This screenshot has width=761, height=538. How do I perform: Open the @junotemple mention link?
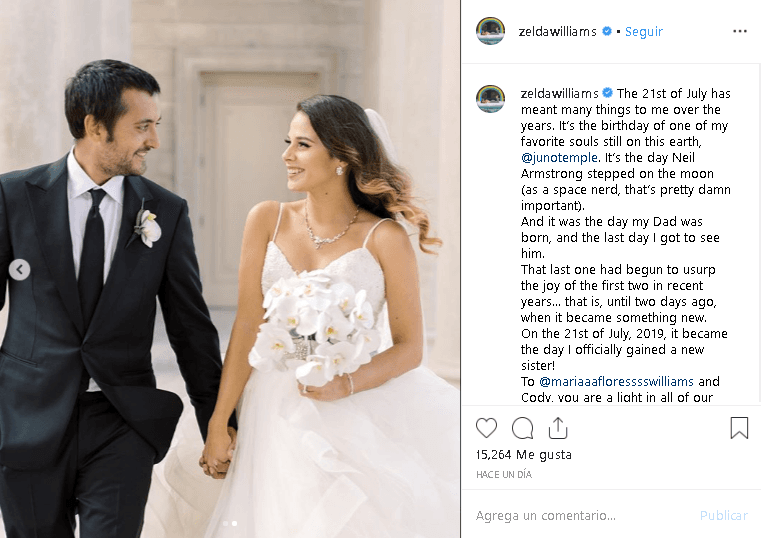pyautogui.click(x=559, y=158)
